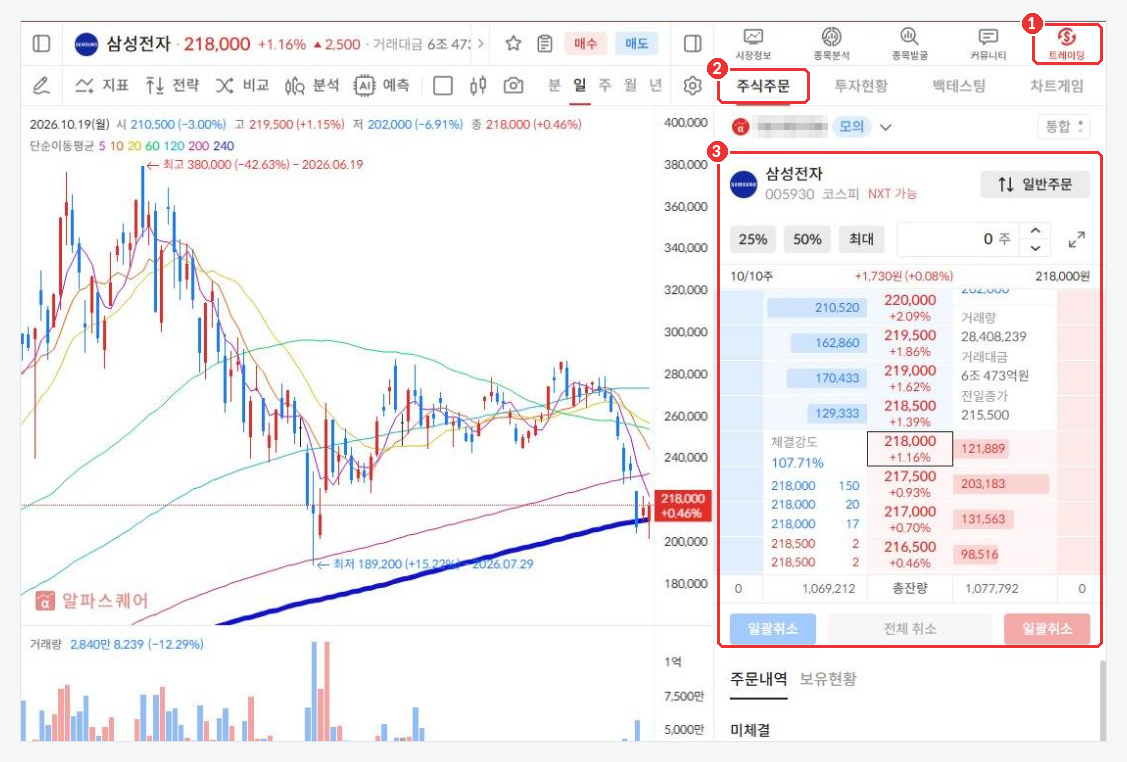Expand the 모의 account dropdown chevron
This screenshot has height=762, width=1127.
click(x=886, y=127)
